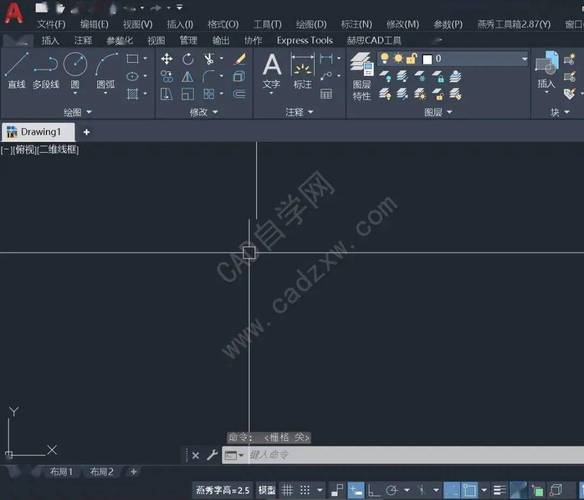The width and height of the screenshot is (584, 500).
Task: Toggle layer on/off lightbulb
Action: [385, 58]
